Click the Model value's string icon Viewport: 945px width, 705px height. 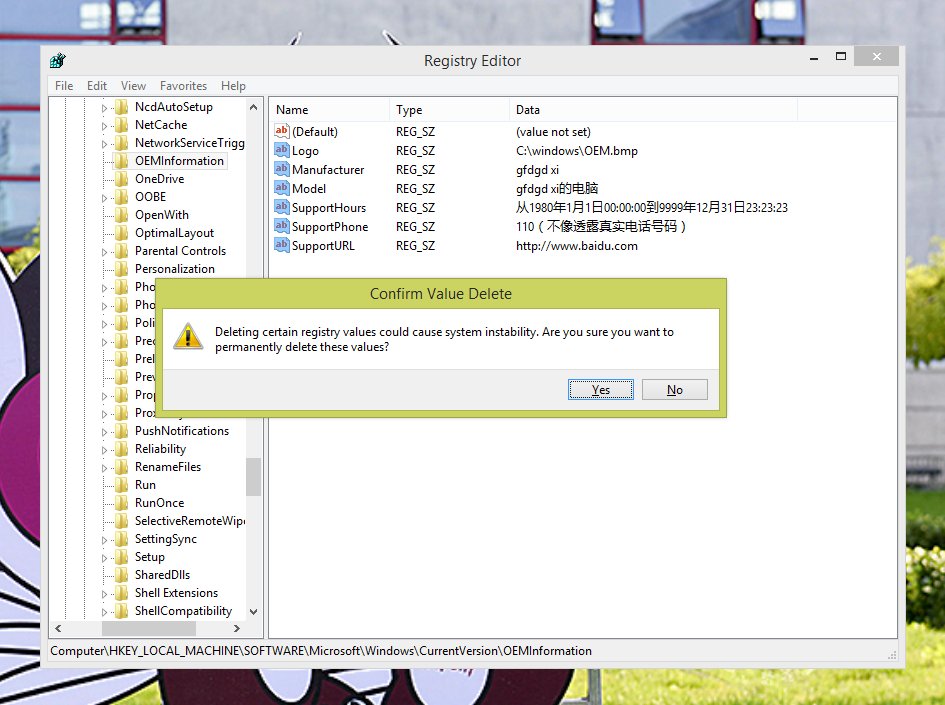281,188
